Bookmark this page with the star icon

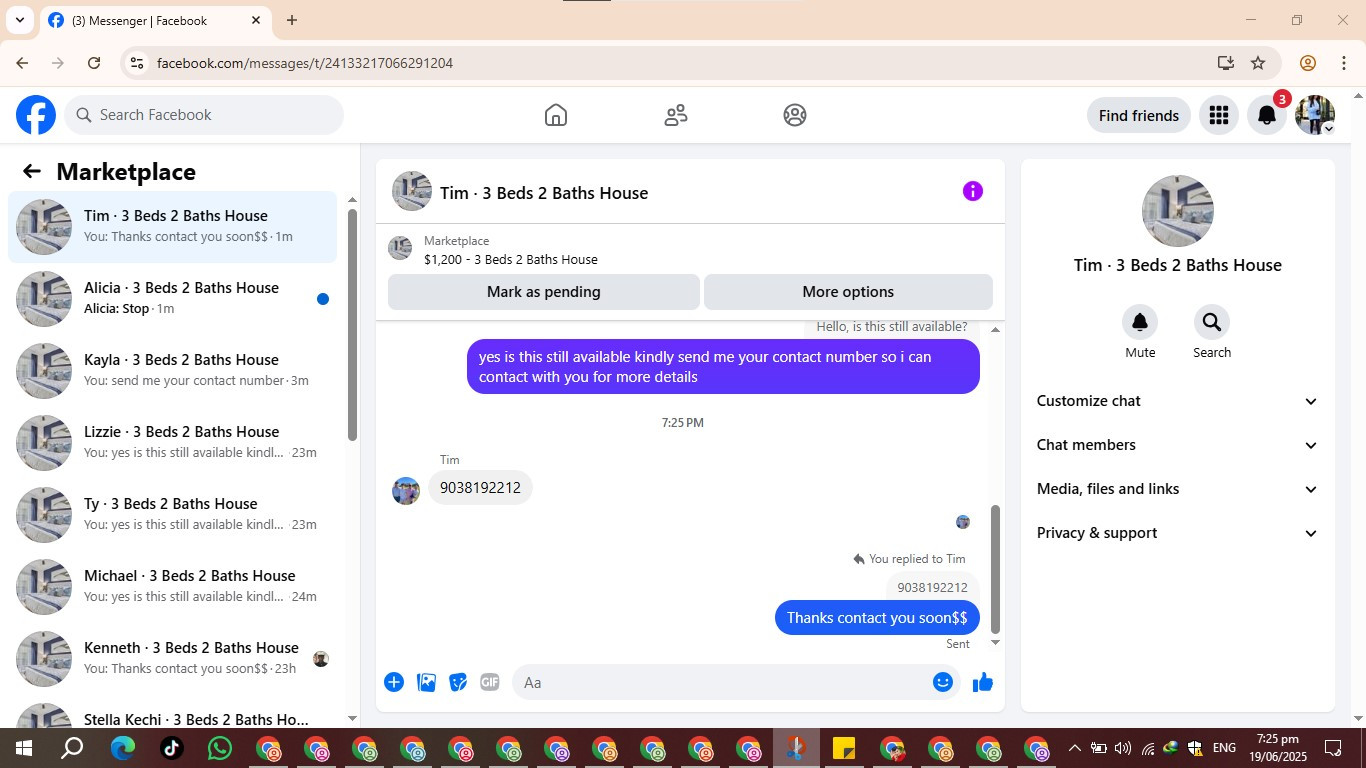[1258, 63]
